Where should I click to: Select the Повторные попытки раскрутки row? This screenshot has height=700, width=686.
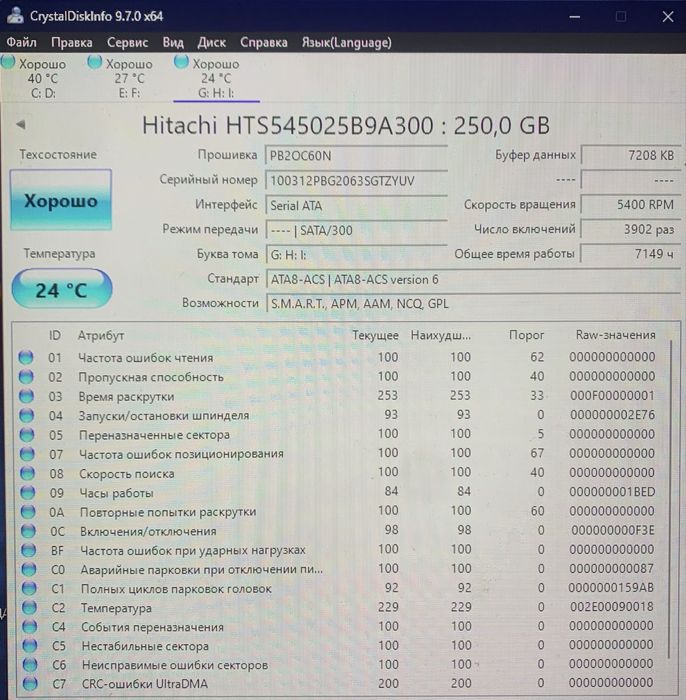pyautogui.click(x=338, y=512)
